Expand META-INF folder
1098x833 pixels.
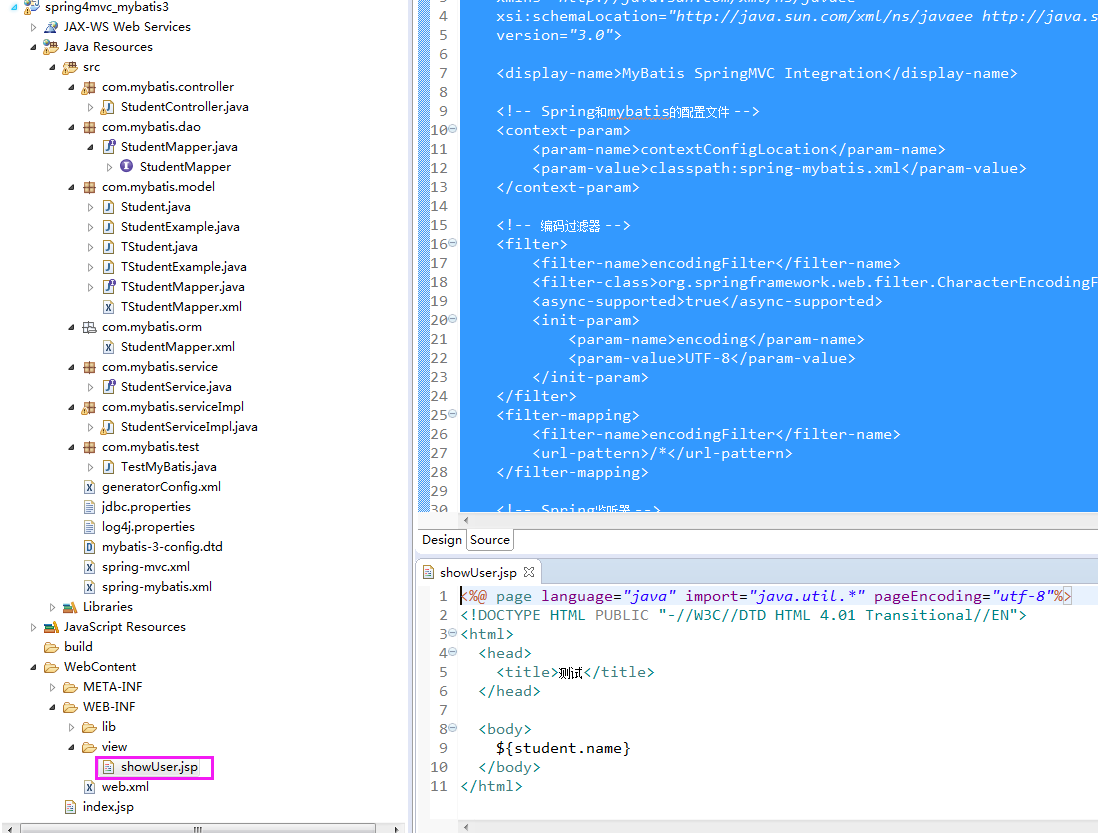point(52,687)
